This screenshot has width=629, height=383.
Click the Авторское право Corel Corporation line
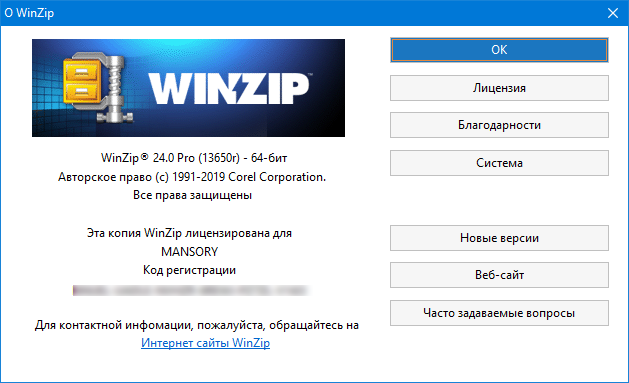(x=192, y=177)
